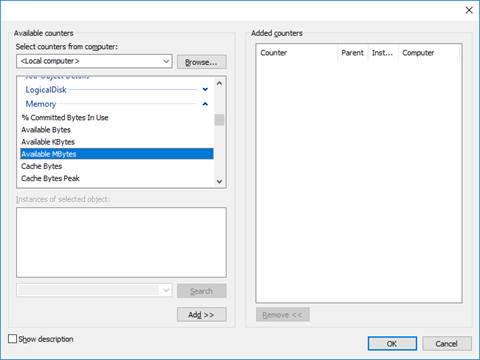Select the Available MBytes counter
This screenshot has width=480, height=360.
tap(117, 154)
